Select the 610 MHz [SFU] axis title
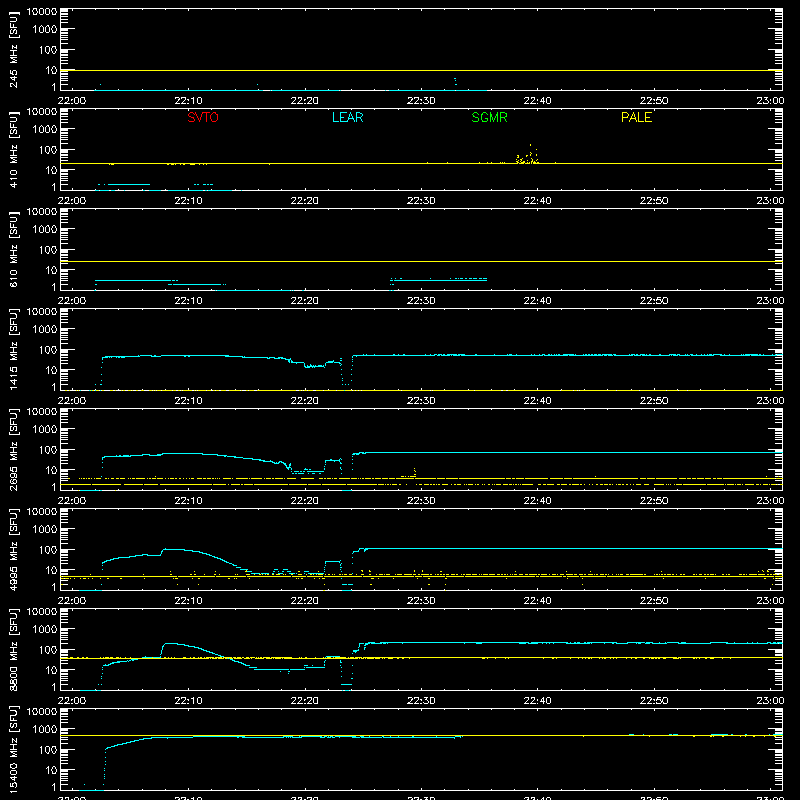Image resolution: width=800 pixels, height=800 pixels. click(x=14, y=250)
